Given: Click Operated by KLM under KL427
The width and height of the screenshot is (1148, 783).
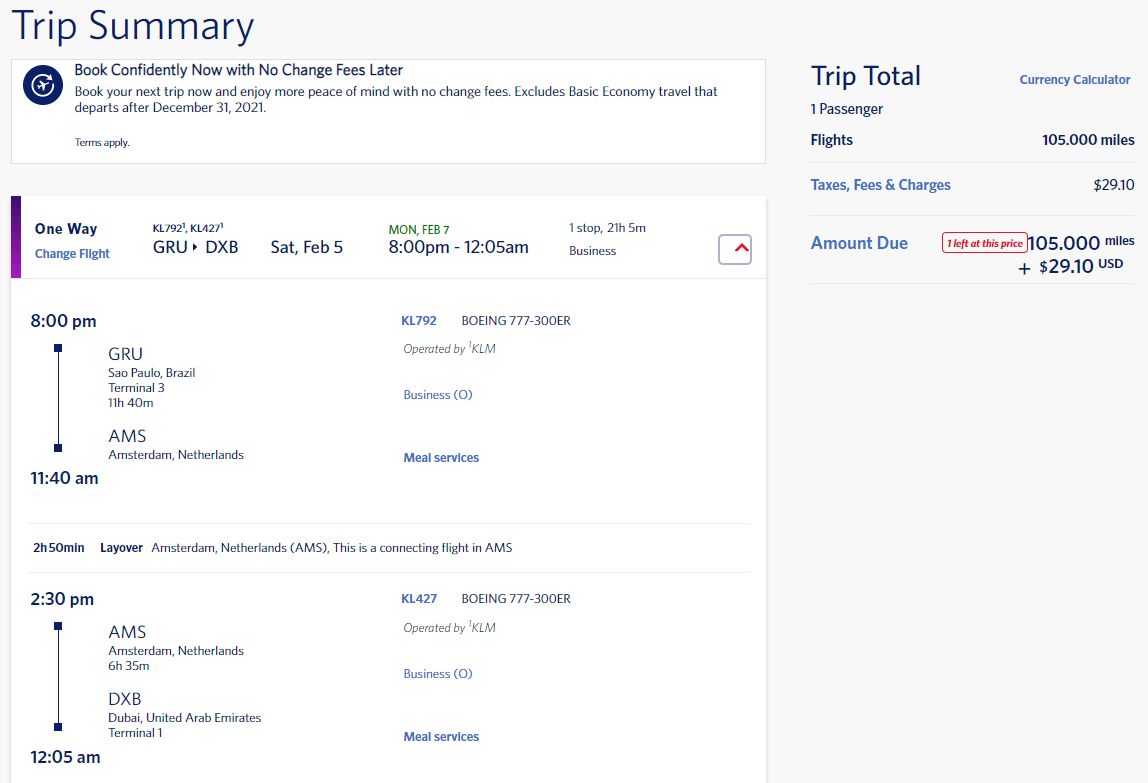Looking at the screenshot, I should (x=450, y=628).
